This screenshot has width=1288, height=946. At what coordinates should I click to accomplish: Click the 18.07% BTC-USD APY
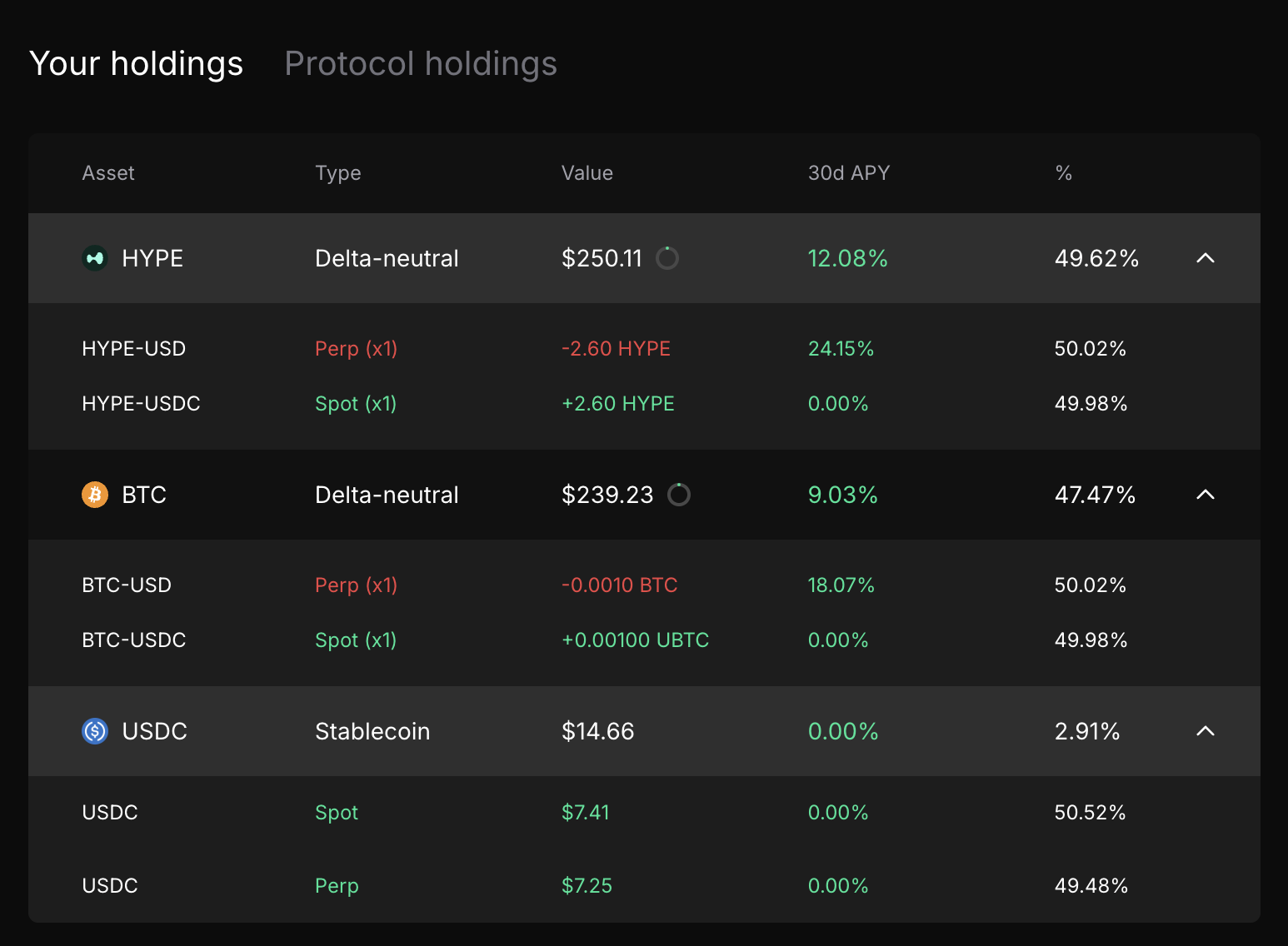tap(841, 585)
